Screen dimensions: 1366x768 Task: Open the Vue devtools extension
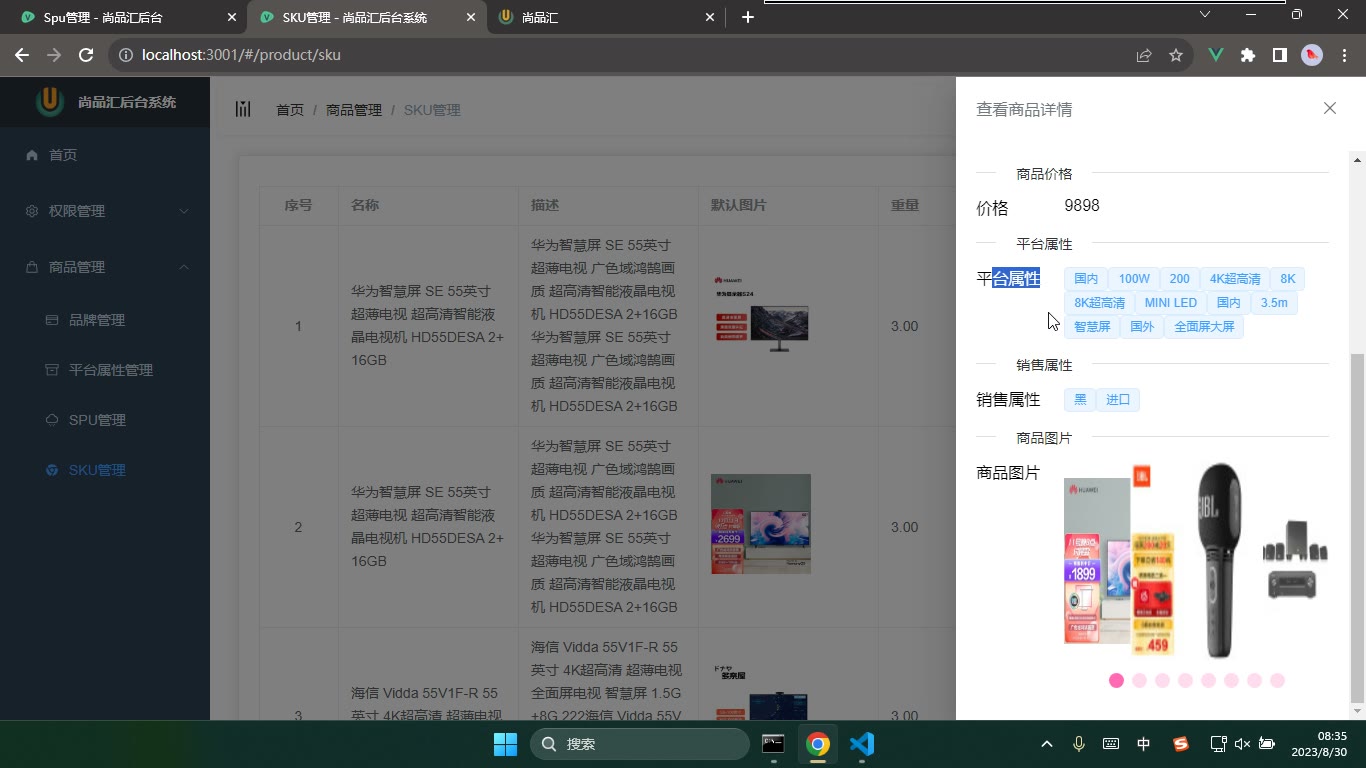(1216, 55)
